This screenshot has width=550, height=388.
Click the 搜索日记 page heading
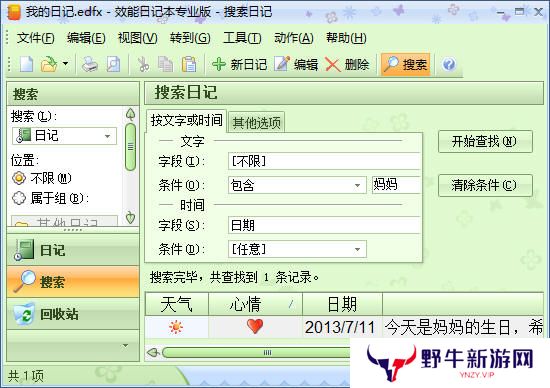click(x=186, y=93)
